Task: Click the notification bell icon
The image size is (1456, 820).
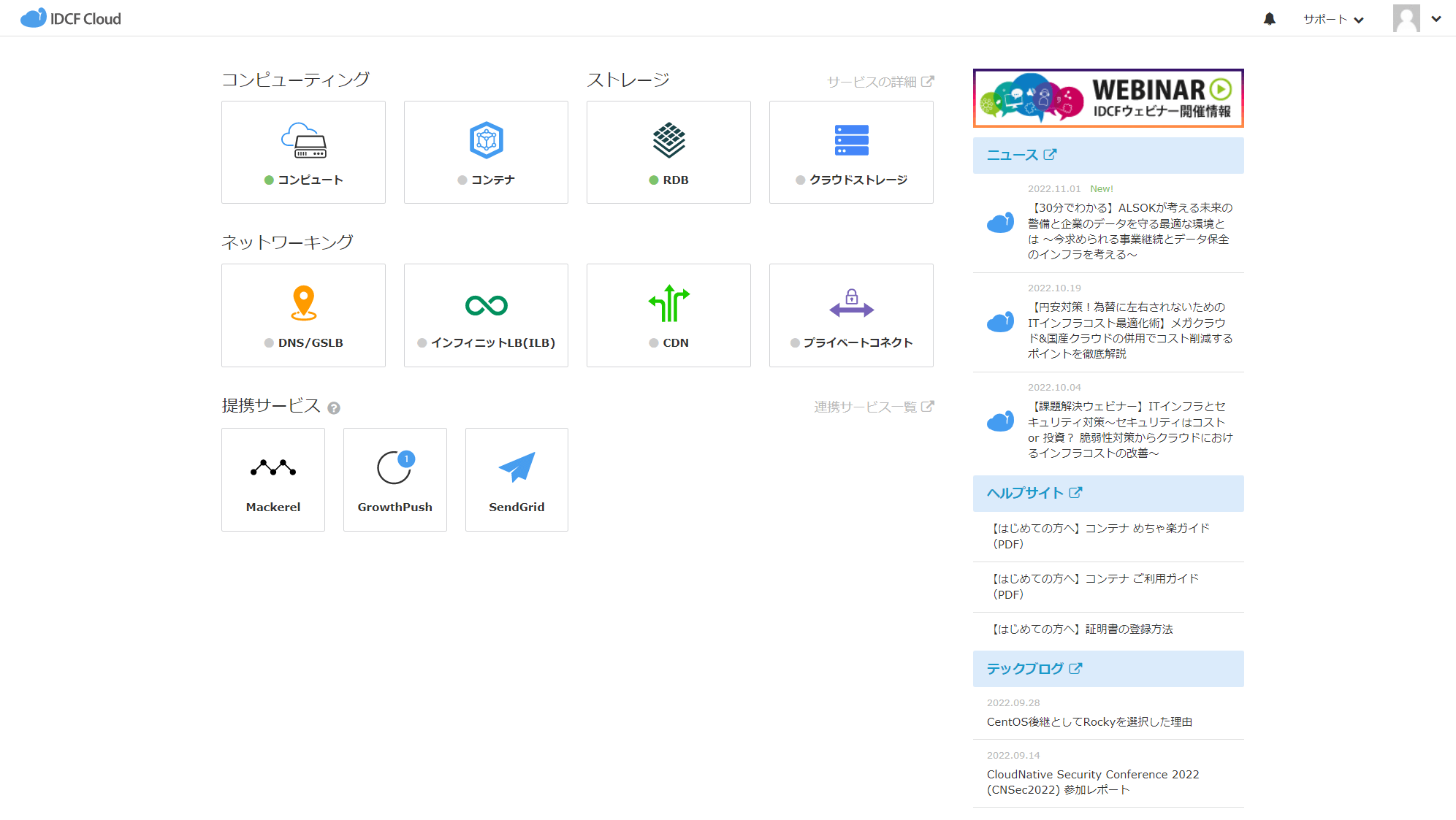Action: pos(1270,19)
